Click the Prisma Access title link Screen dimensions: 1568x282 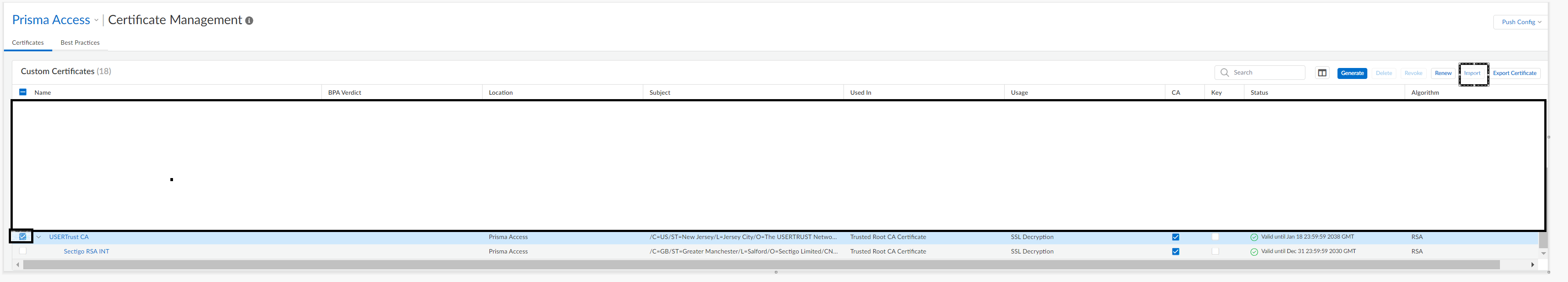coord(51,20)
